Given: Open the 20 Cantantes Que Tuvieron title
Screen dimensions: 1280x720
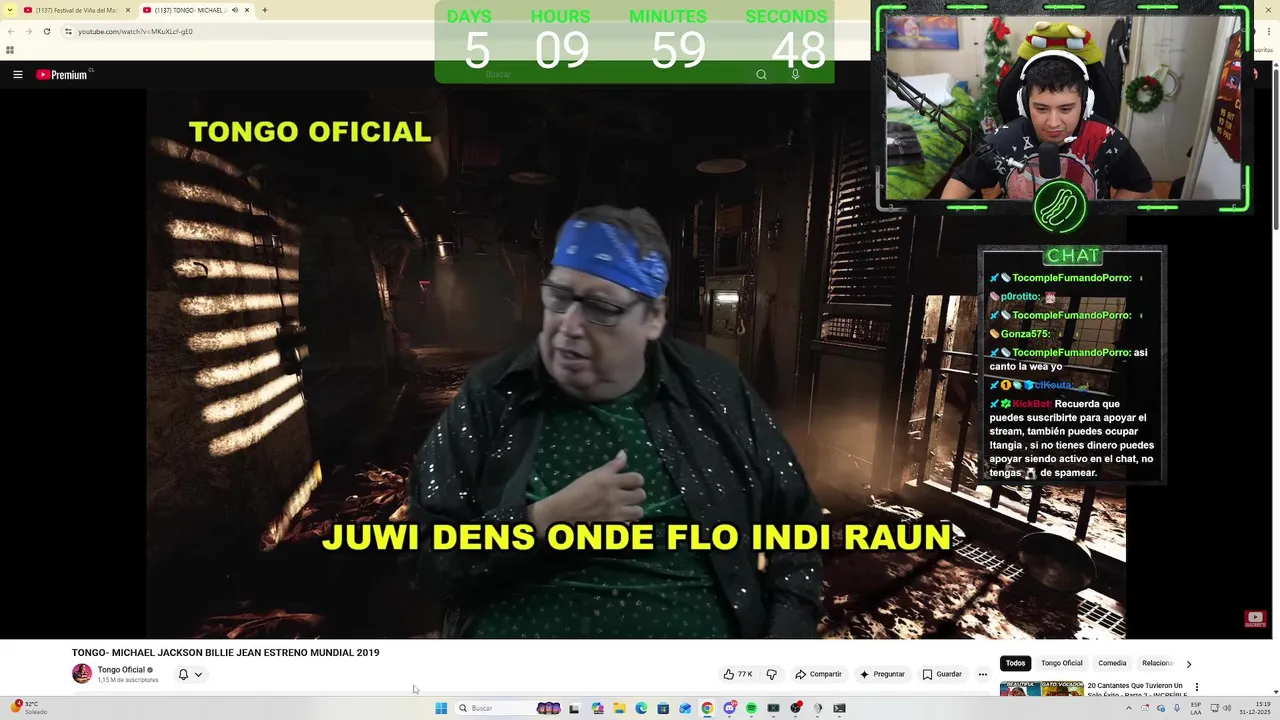Looking at the screenshot, I should 1136,689.
